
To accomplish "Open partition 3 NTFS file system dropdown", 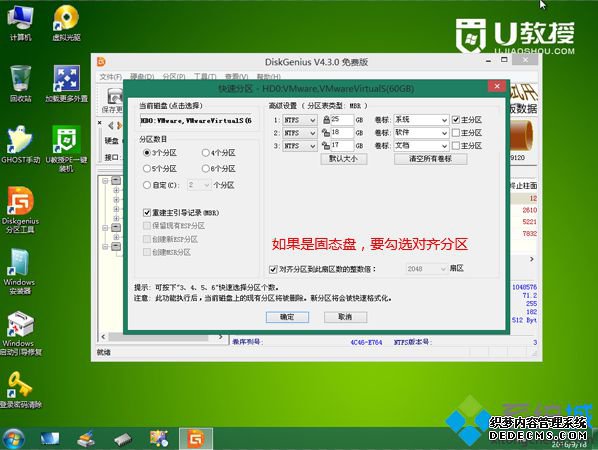I will pyautogui.click(x=300, y=146).
